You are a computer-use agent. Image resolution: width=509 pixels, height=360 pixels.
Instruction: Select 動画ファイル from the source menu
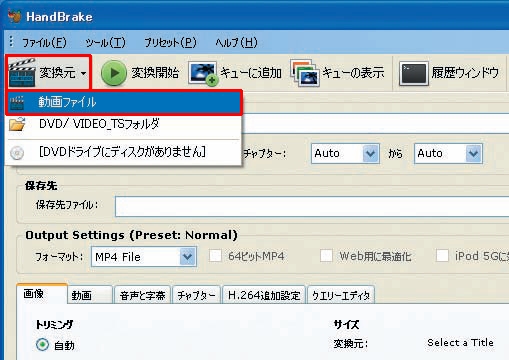click(123, 102)
